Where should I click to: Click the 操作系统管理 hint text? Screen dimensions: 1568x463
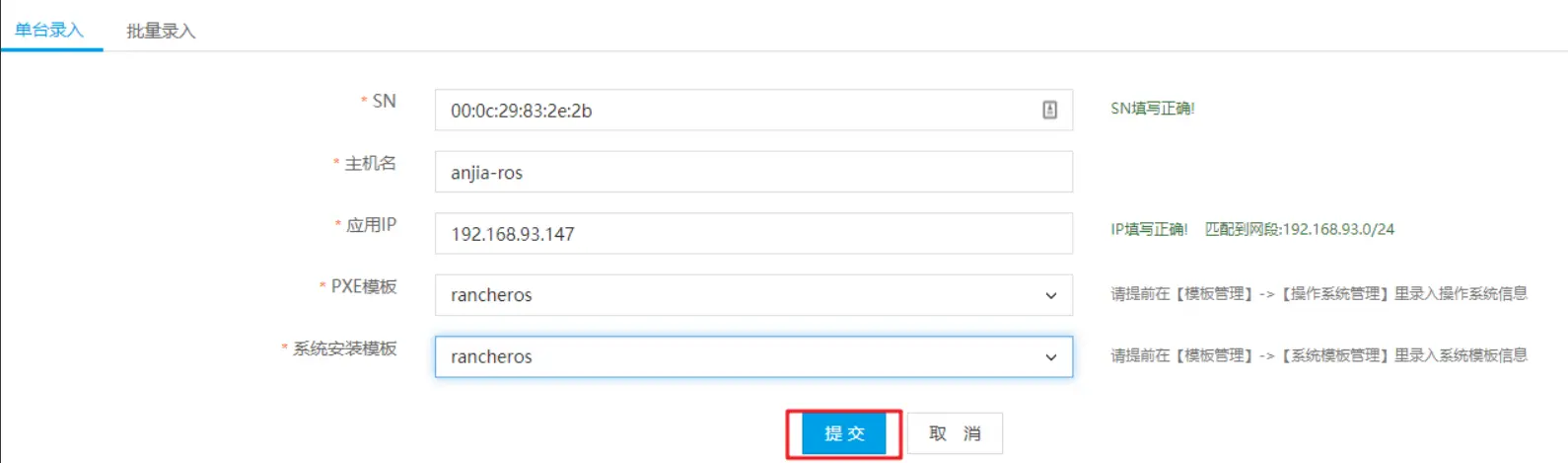(1335, 293)
